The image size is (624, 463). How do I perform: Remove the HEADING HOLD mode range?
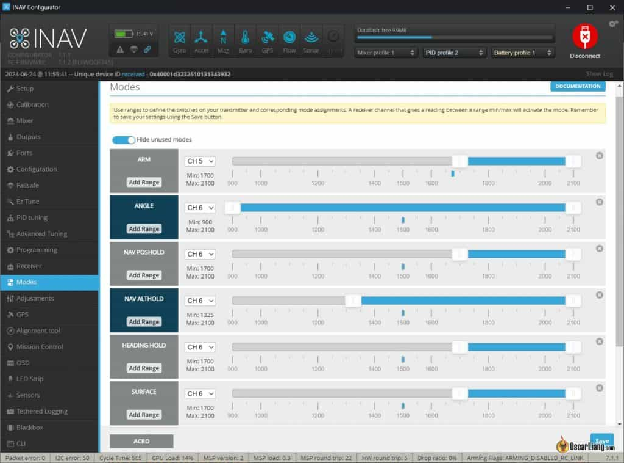[x=599, y=342]
